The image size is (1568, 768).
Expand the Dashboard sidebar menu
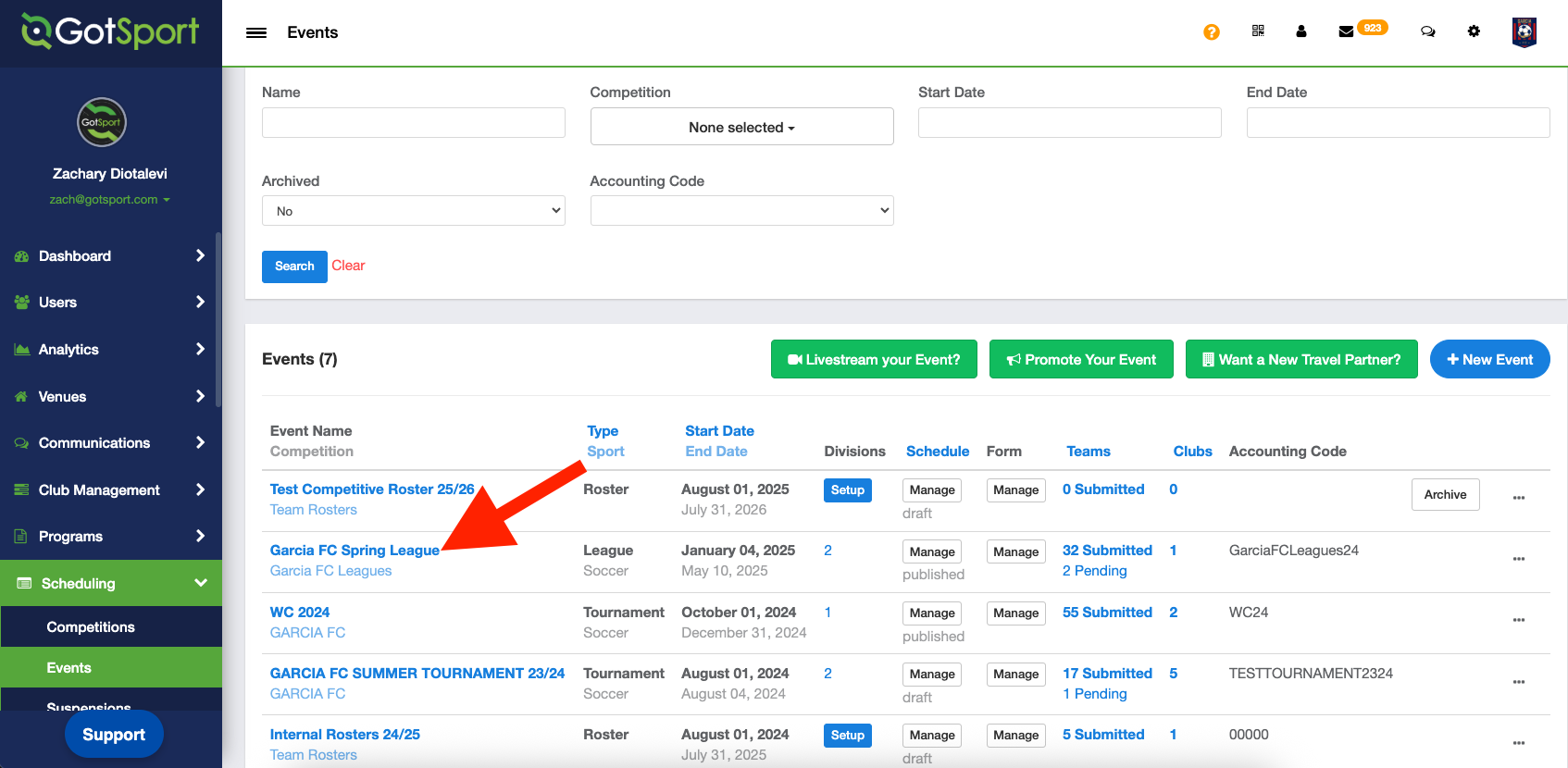pyautogui.click(x=110, y=256)
